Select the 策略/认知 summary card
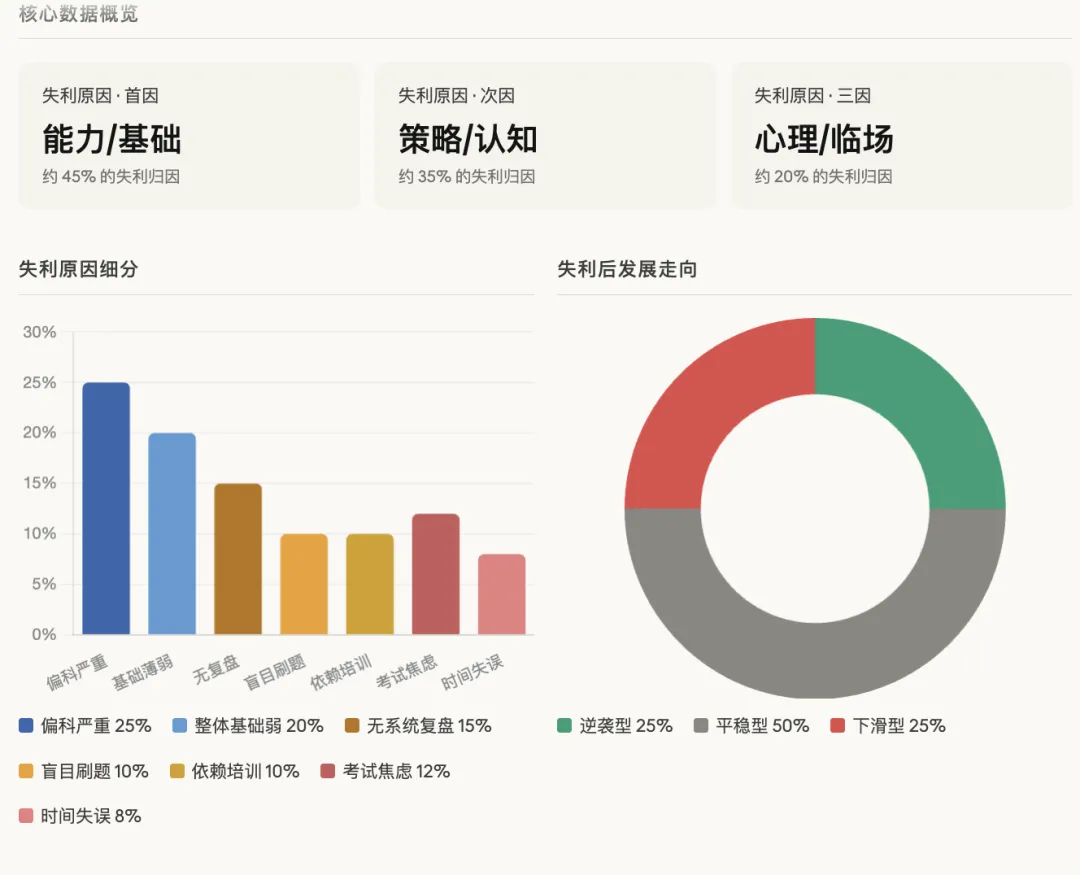This screenshot has height=875, width=1080. [545, 135]
